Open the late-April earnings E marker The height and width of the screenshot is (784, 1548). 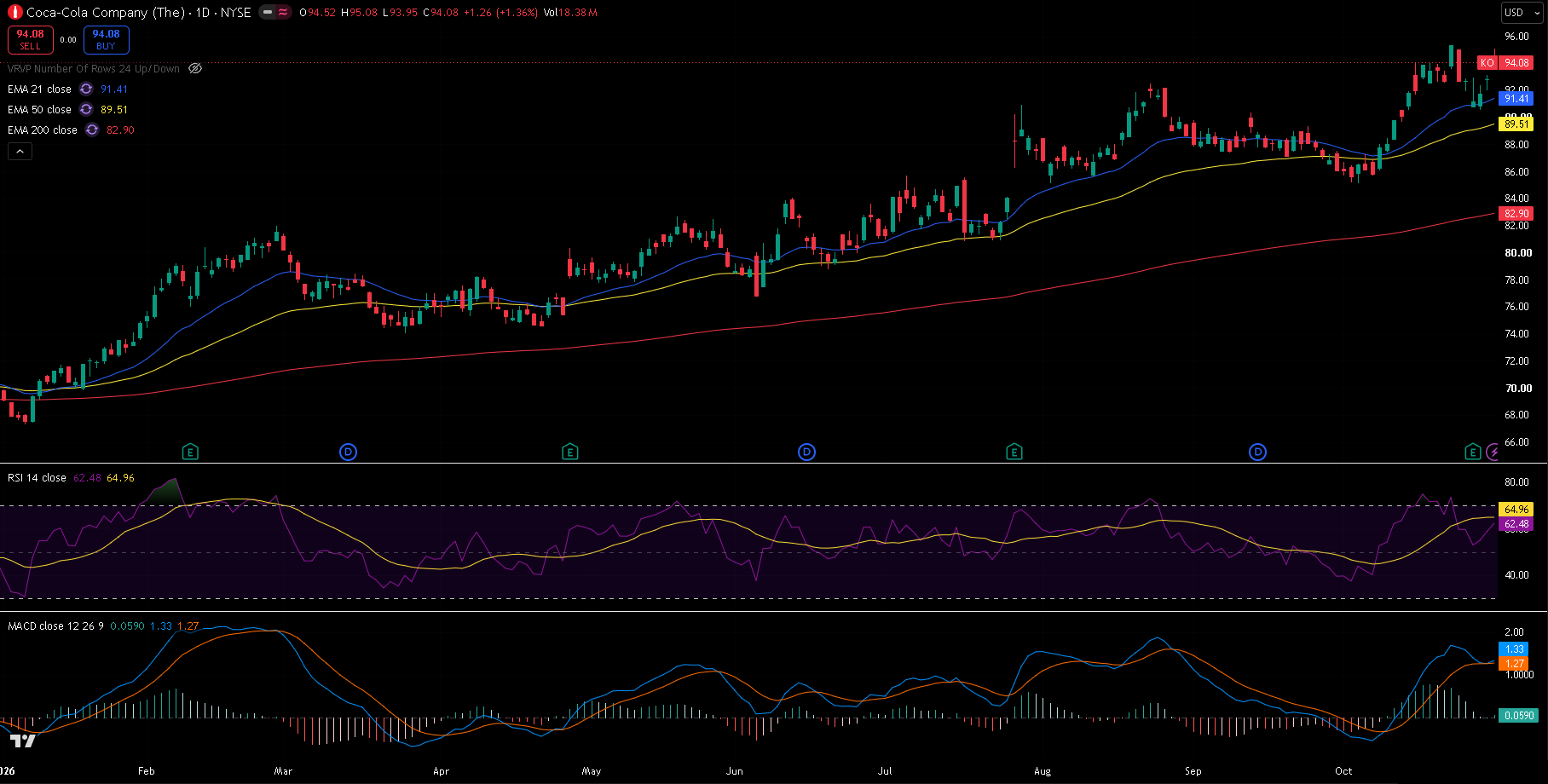click(x=569, y=452)
